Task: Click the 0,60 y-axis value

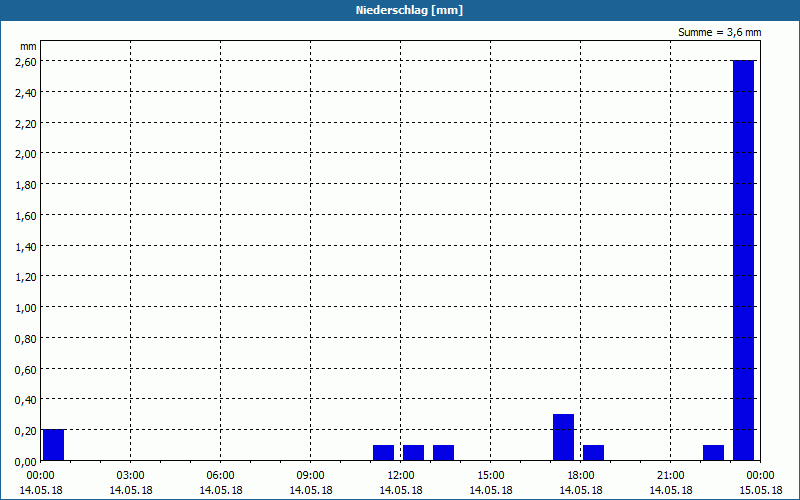Action: pyautogui.click(x=28, y=369)
